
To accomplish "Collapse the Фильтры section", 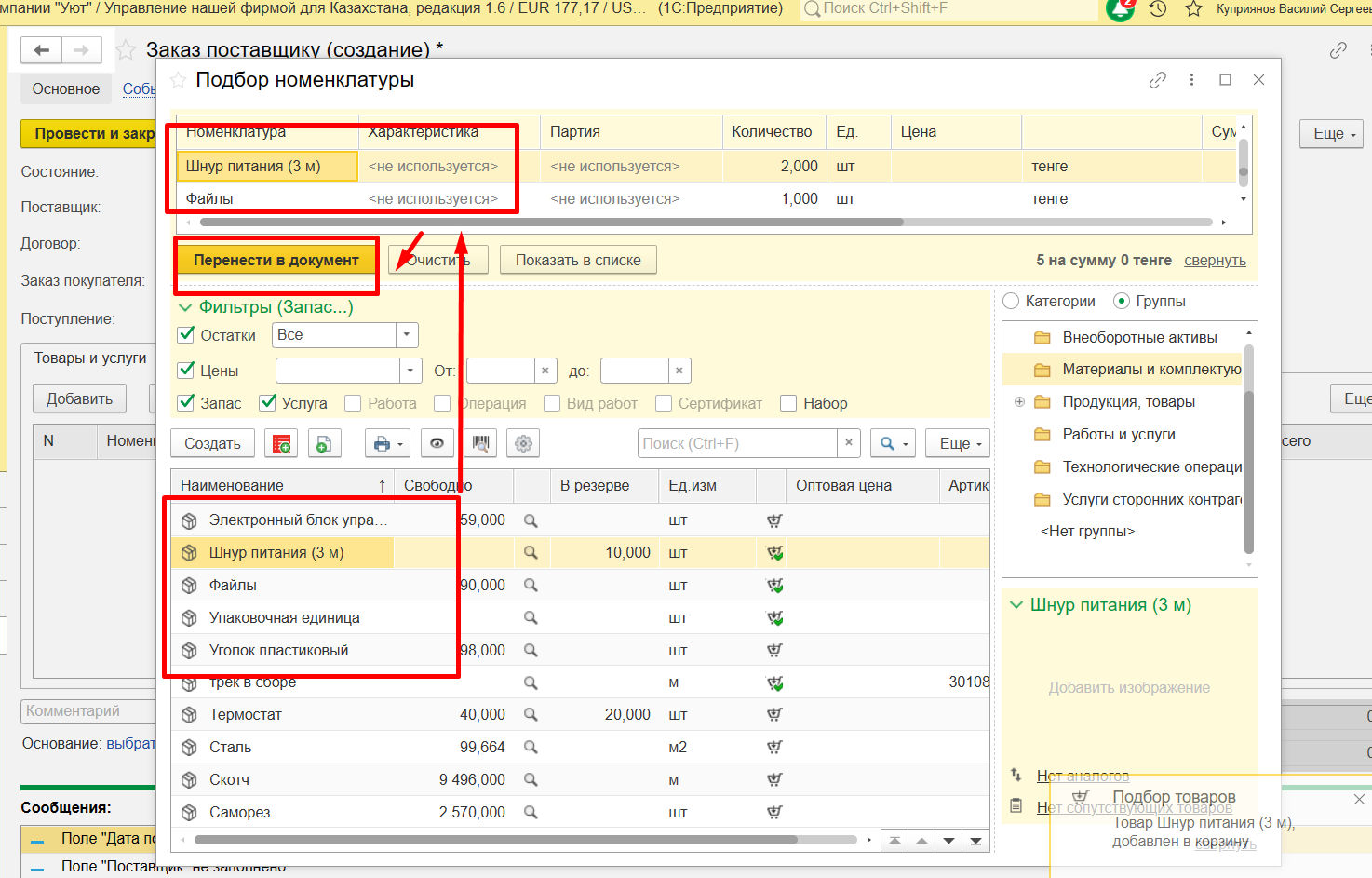I will 184,307.
